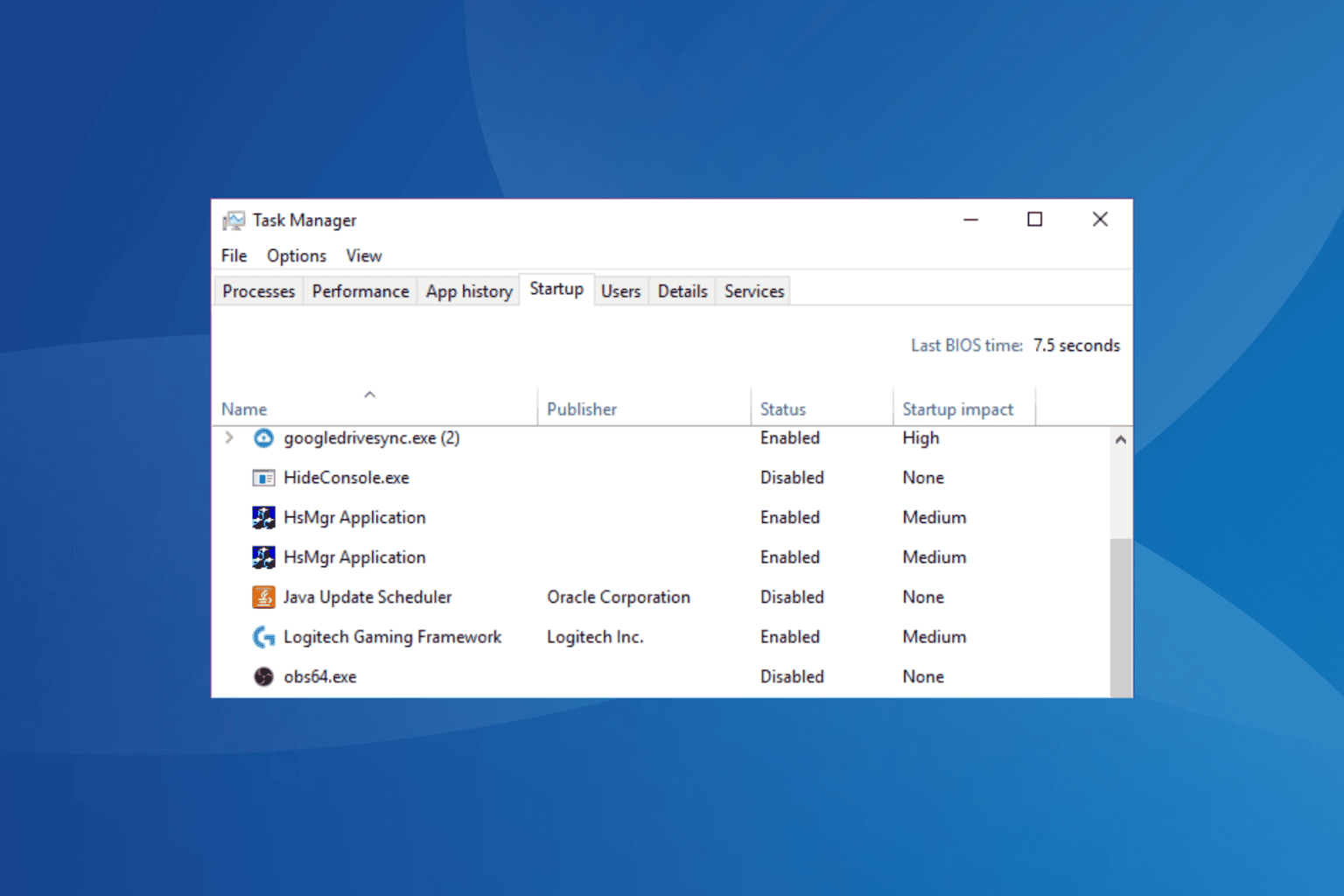Image resolution: width=1344 pixels, height=896 pixels.
Task: Click the Task Manager title bar icon
Action: tap(234, 220)
